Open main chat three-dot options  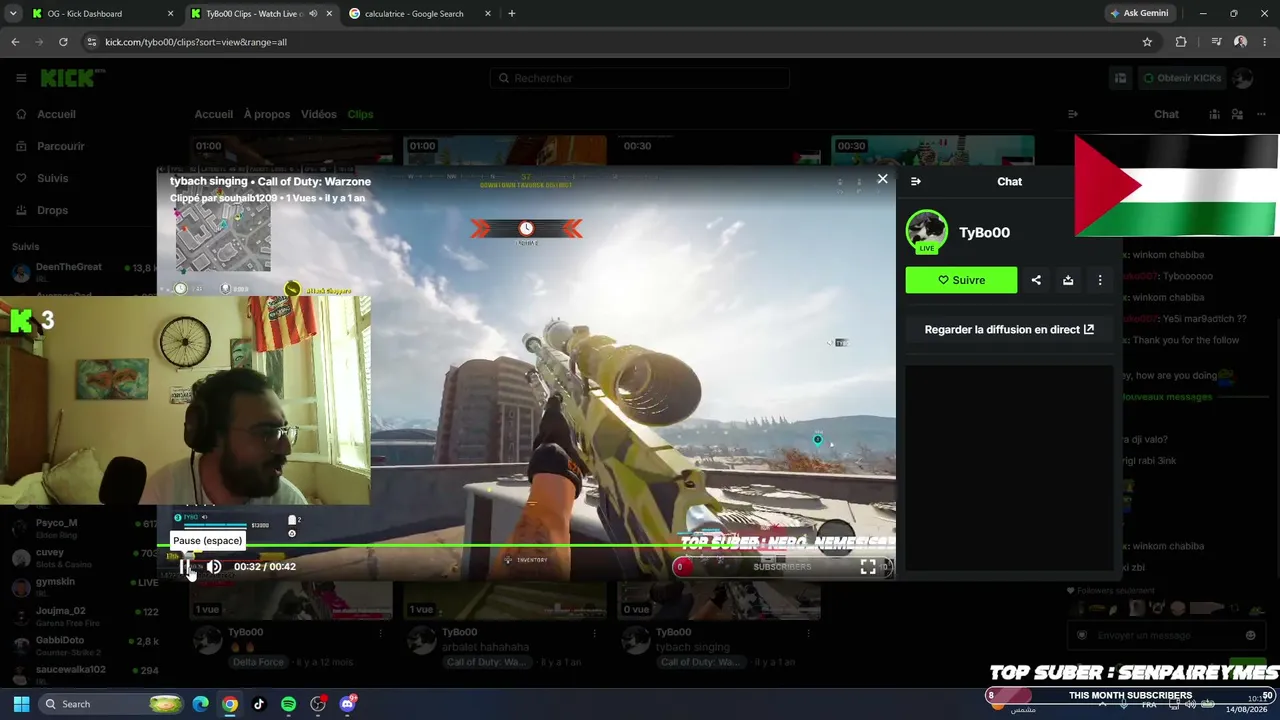point(1261,114)
